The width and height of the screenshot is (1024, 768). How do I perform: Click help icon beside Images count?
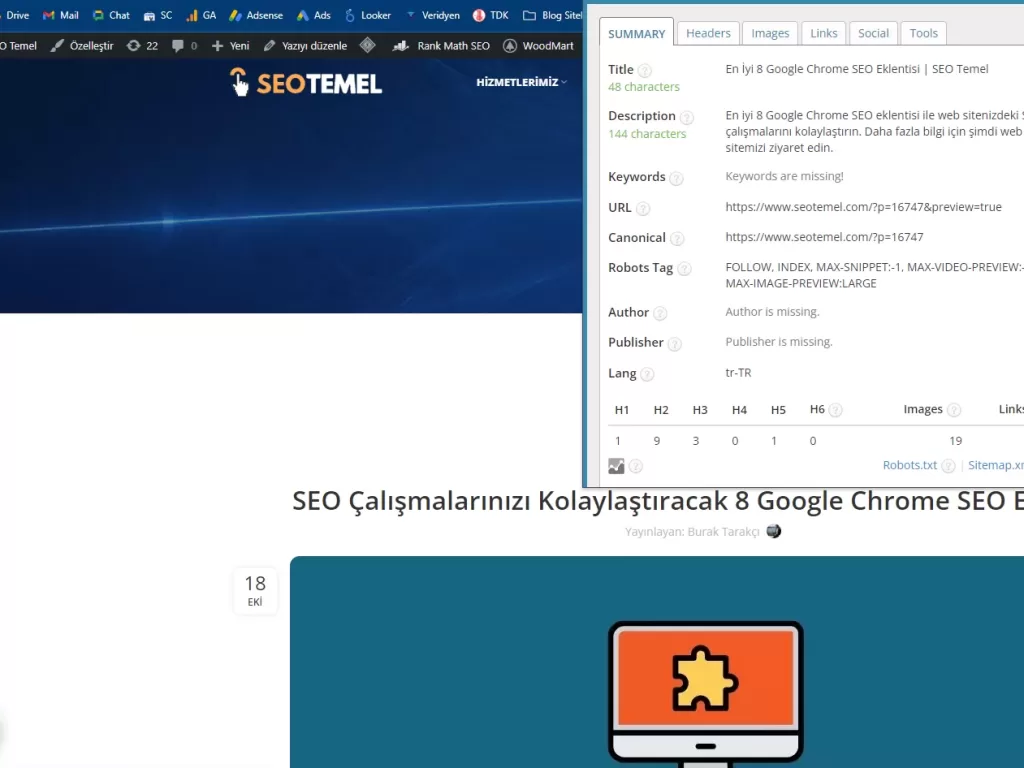(953, 410)
